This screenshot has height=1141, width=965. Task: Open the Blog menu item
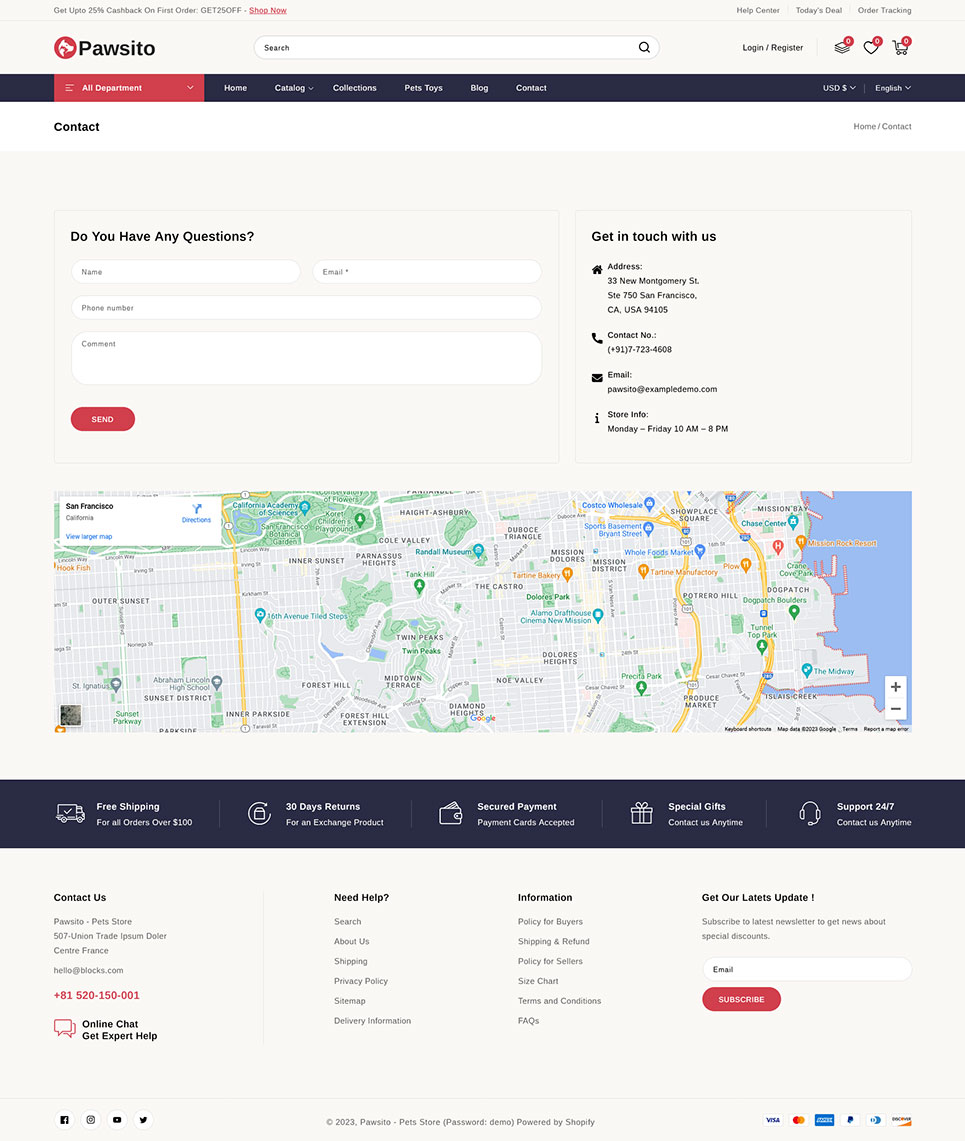[479, 88]
